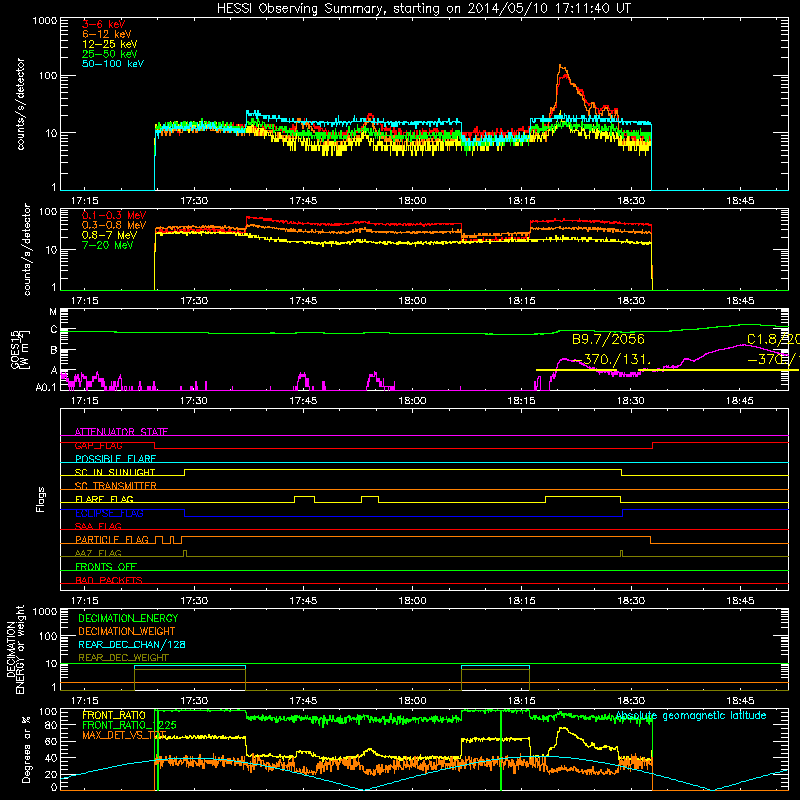Select the DECIMATION_ENERGY legend label
Image resolution: width=800 pixels, height=800 pixels.
[128, 618]
